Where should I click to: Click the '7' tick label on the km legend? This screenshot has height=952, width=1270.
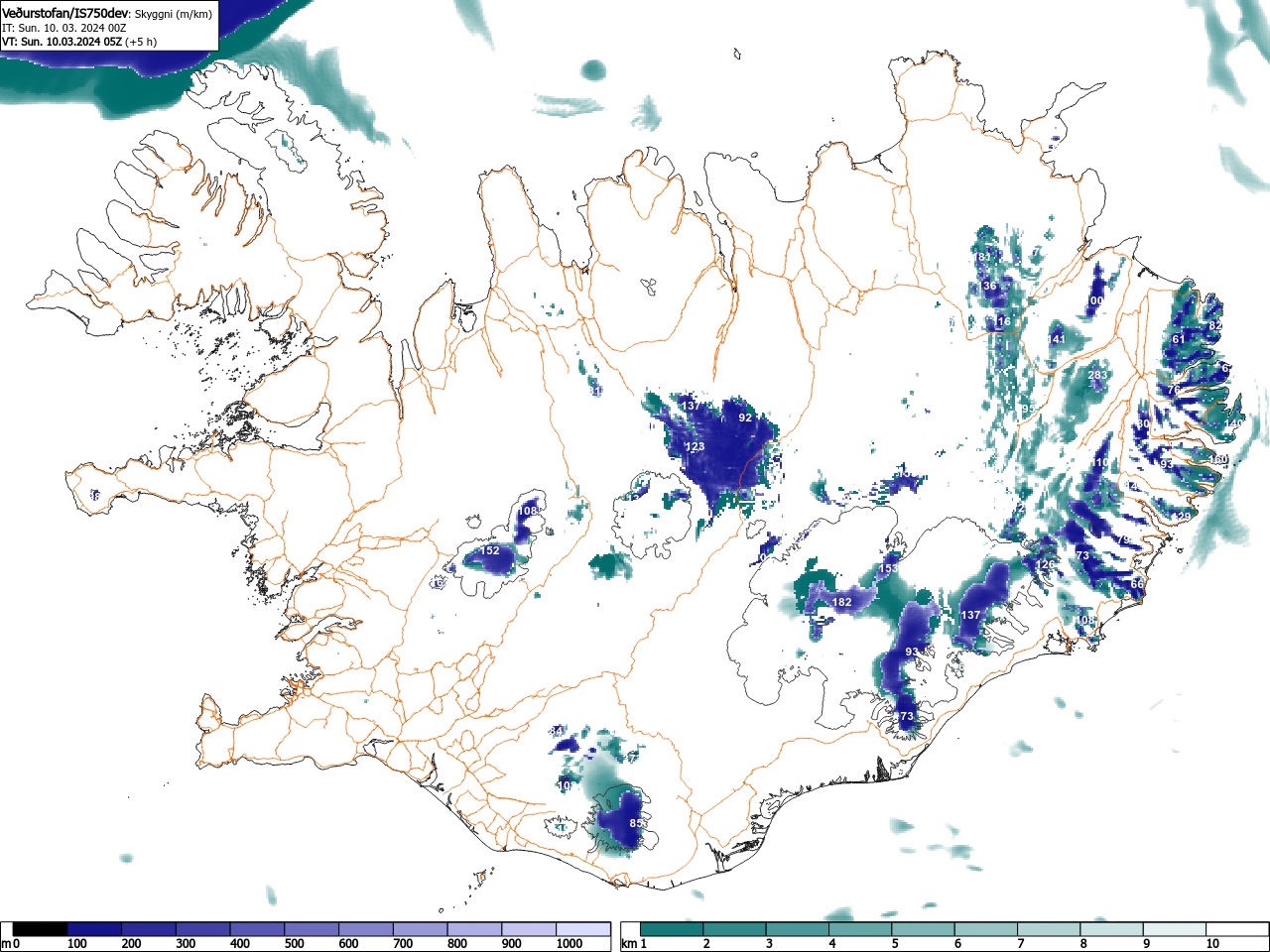[1021, 944]
